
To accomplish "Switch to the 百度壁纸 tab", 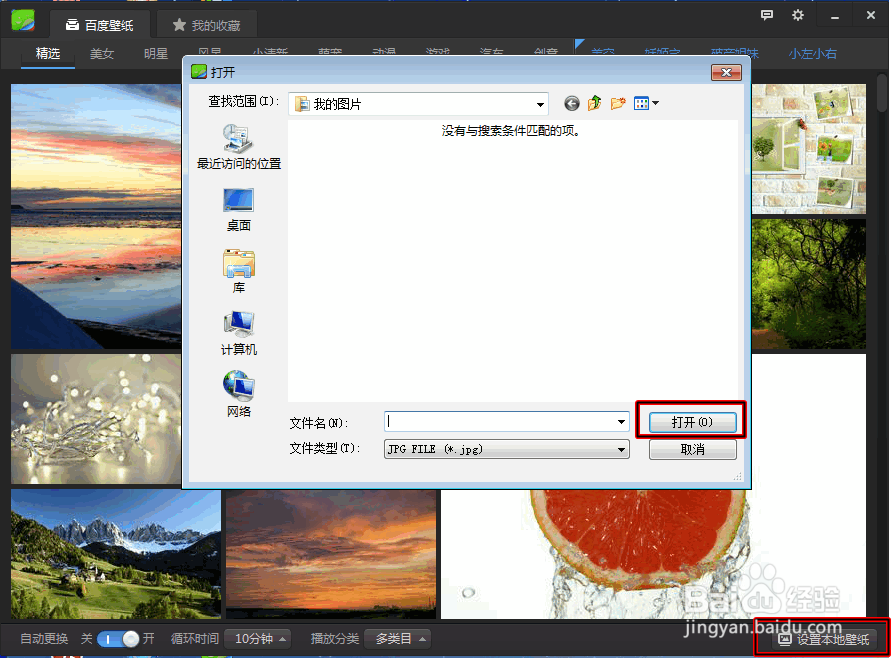I will pyautogui.click(x=100, y=25).
